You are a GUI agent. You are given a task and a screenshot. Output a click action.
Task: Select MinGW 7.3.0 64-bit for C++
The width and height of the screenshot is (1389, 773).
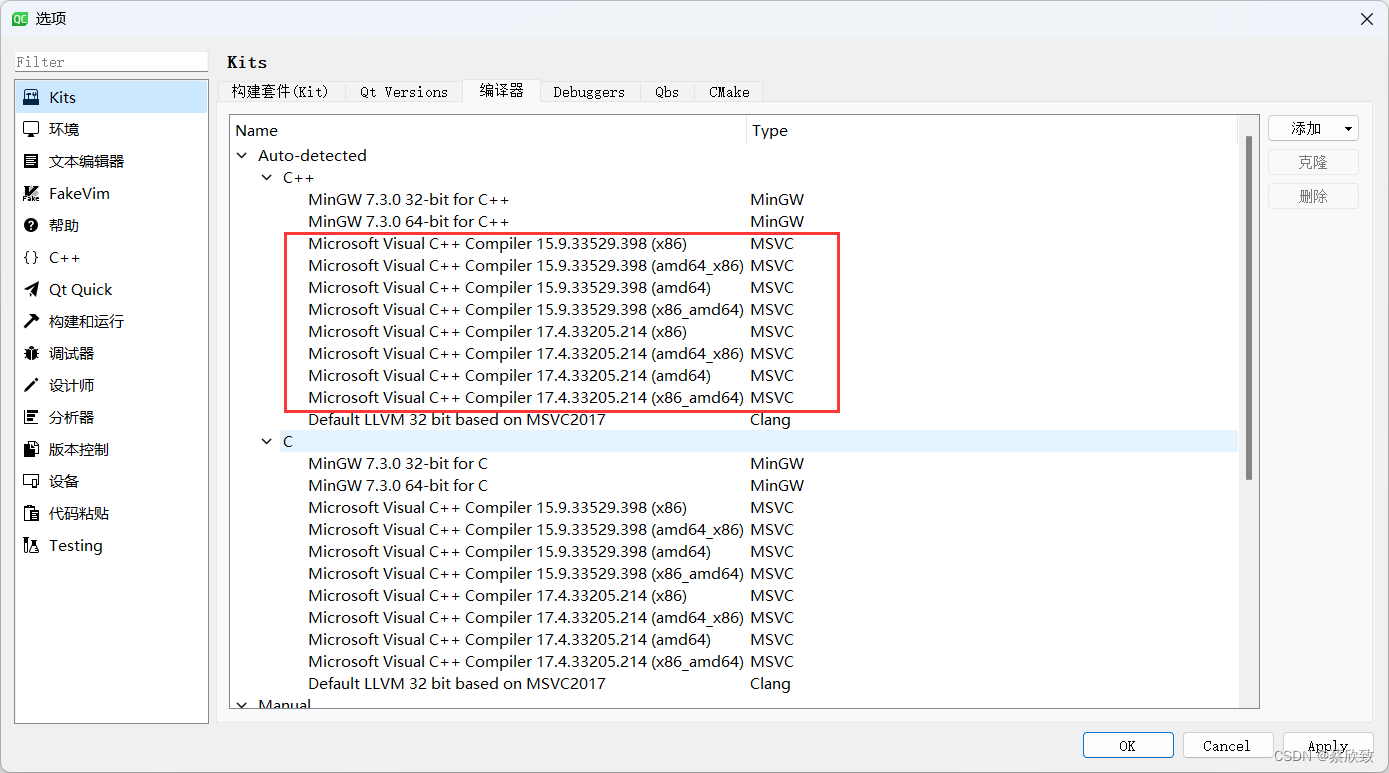[408, 222]
